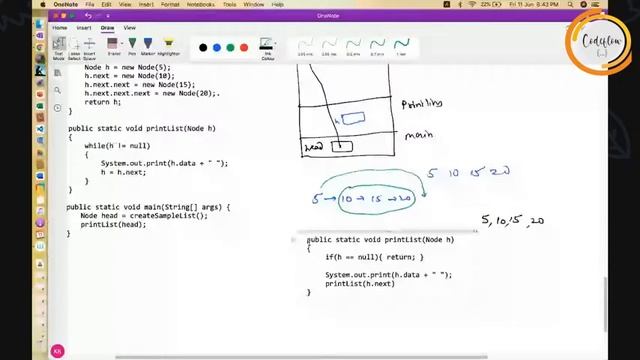Open the Ink Colour picker
640x360 pixels.
click(267, 48)
